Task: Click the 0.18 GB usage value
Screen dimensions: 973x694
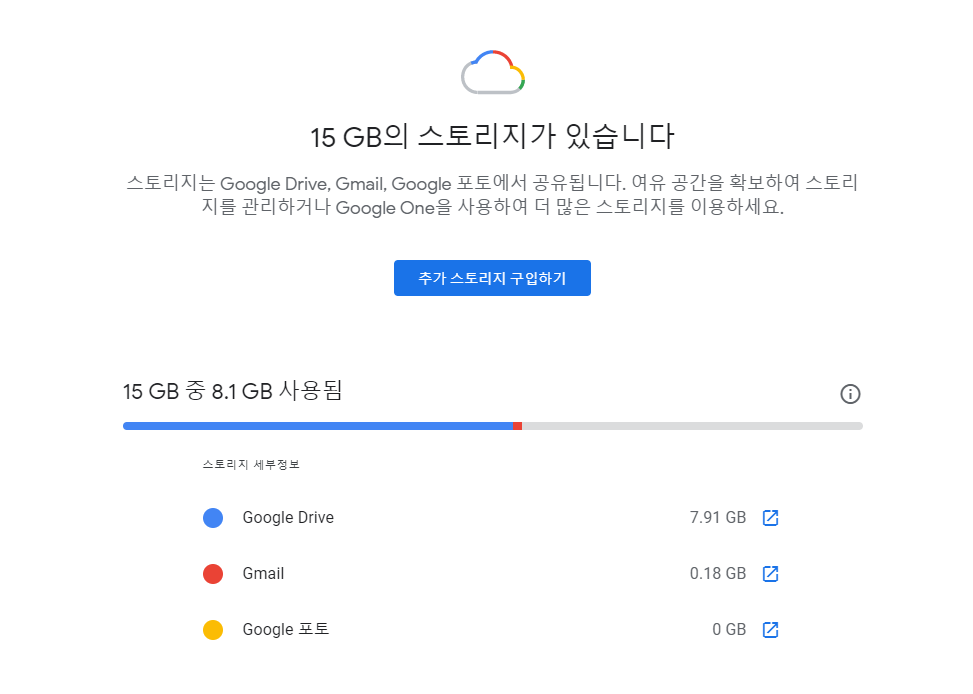Action: [720, 574]
